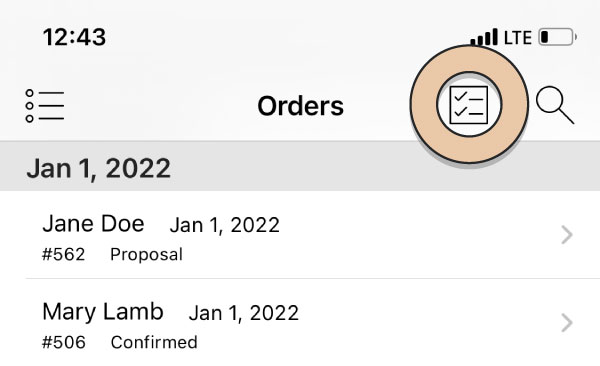Open search with the magnifier icon

point(555,105)
